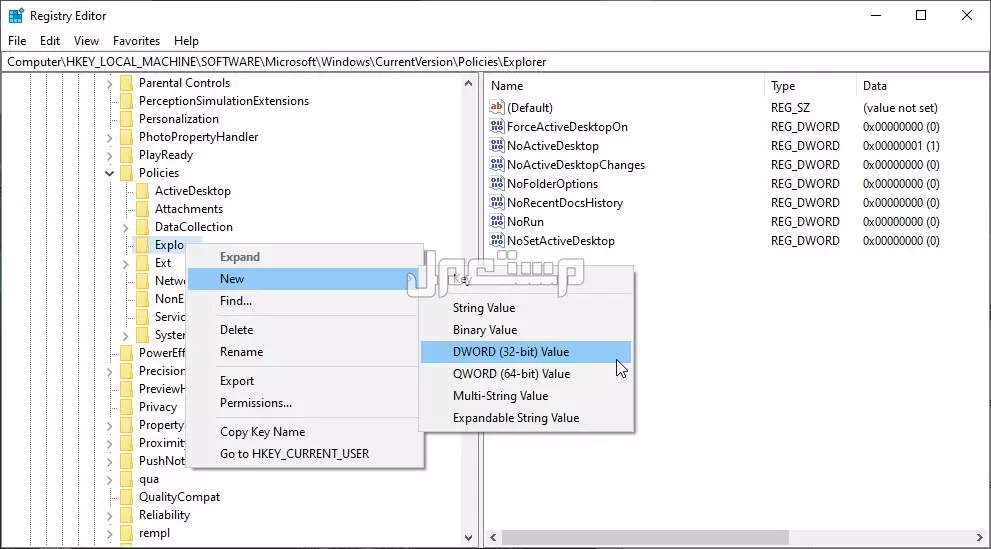Click the NoActiveDesktopChanges DWORD icon
Screen dimensions: 991x549
click(x=497, y=164)
